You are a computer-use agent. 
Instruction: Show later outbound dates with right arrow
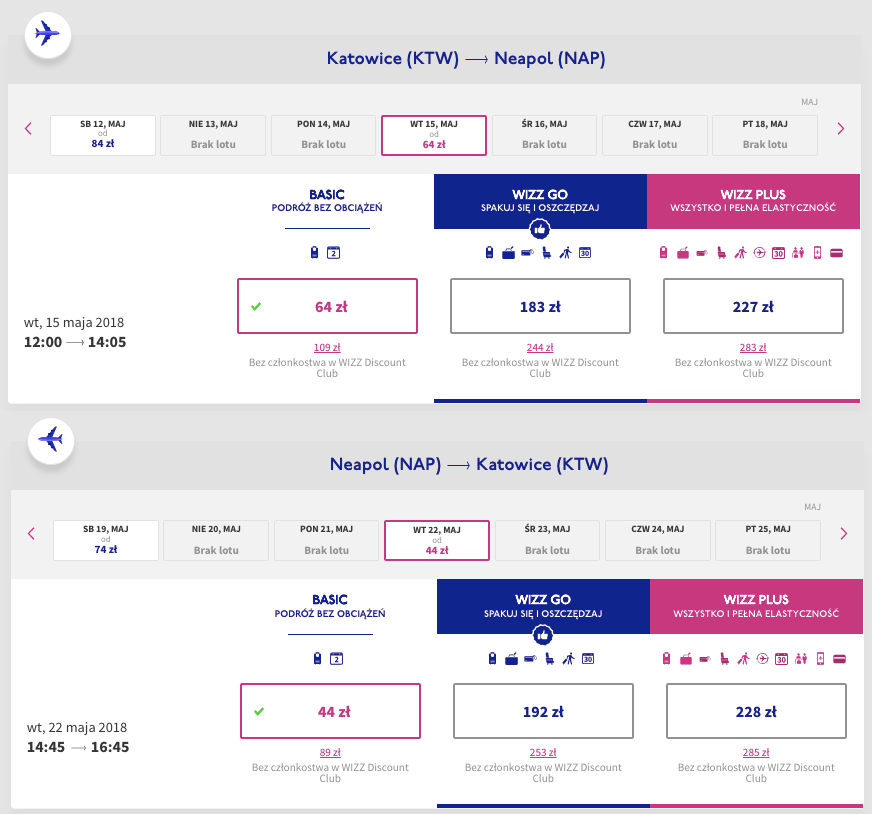[840, 128]
